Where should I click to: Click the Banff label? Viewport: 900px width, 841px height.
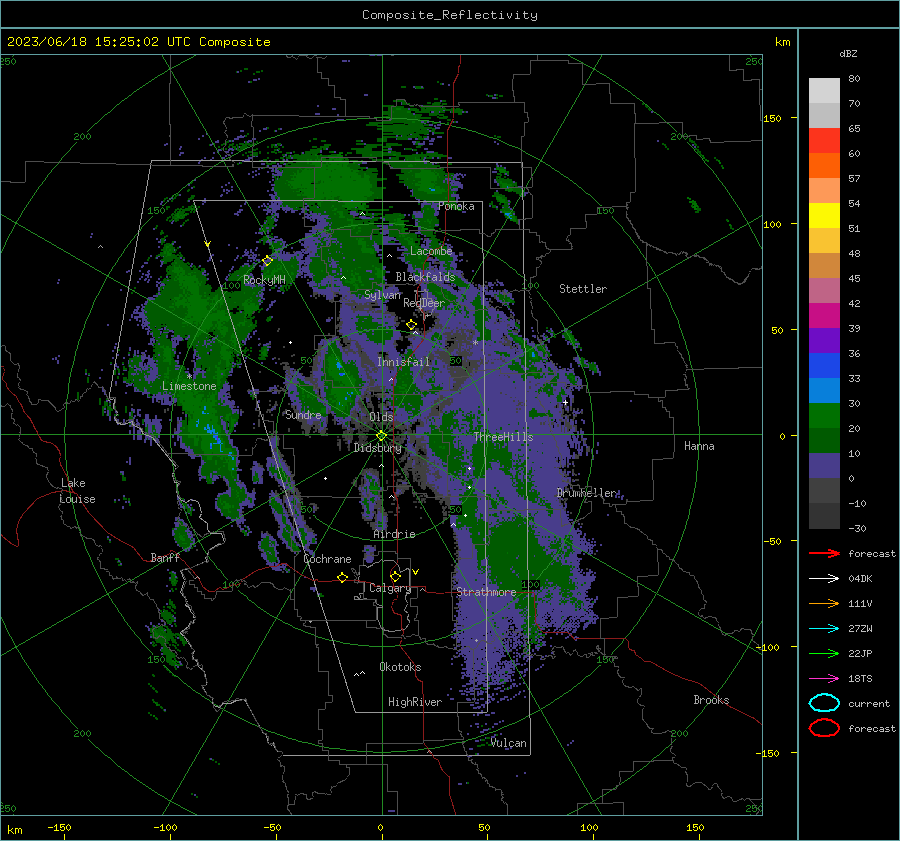(165, 557)
